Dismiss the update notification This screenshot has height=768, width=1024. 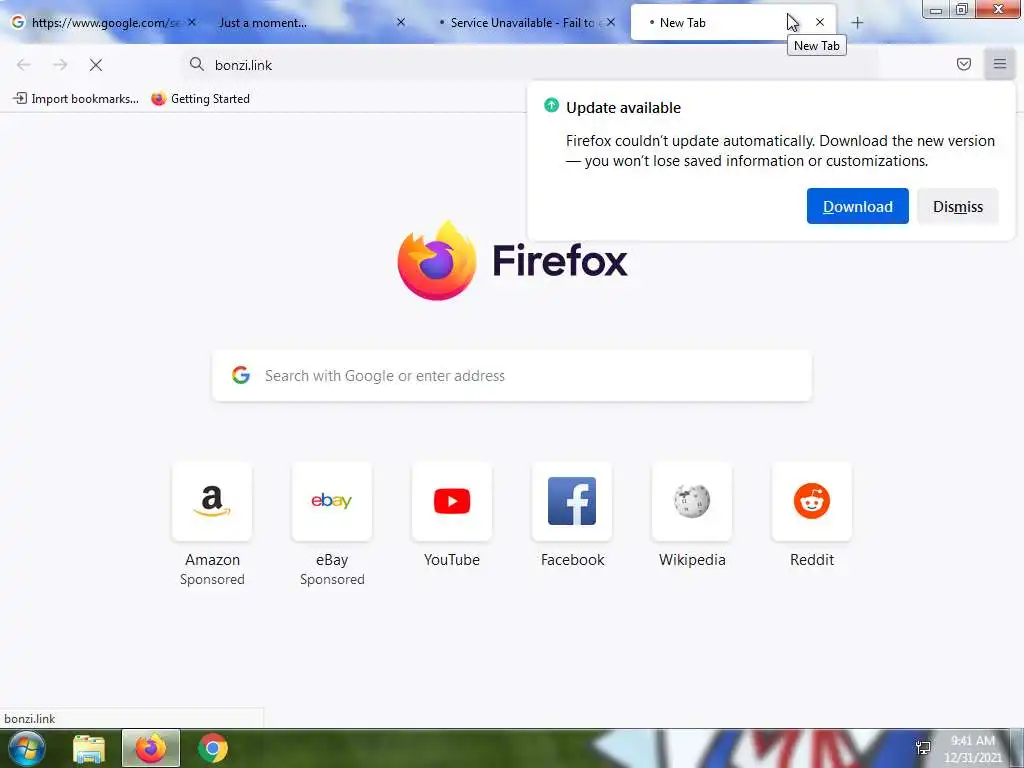tap(957, 206)
